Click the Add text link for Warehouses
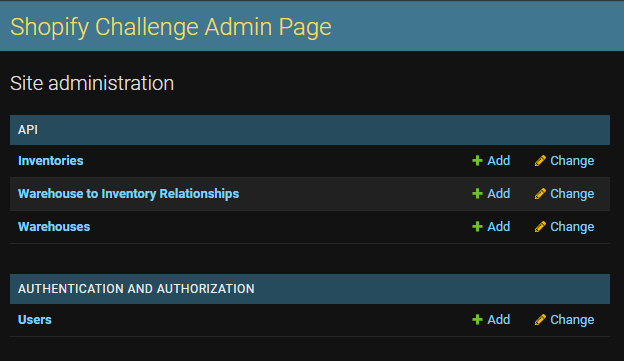Screen dimensions: 624x361 (499, 227)
